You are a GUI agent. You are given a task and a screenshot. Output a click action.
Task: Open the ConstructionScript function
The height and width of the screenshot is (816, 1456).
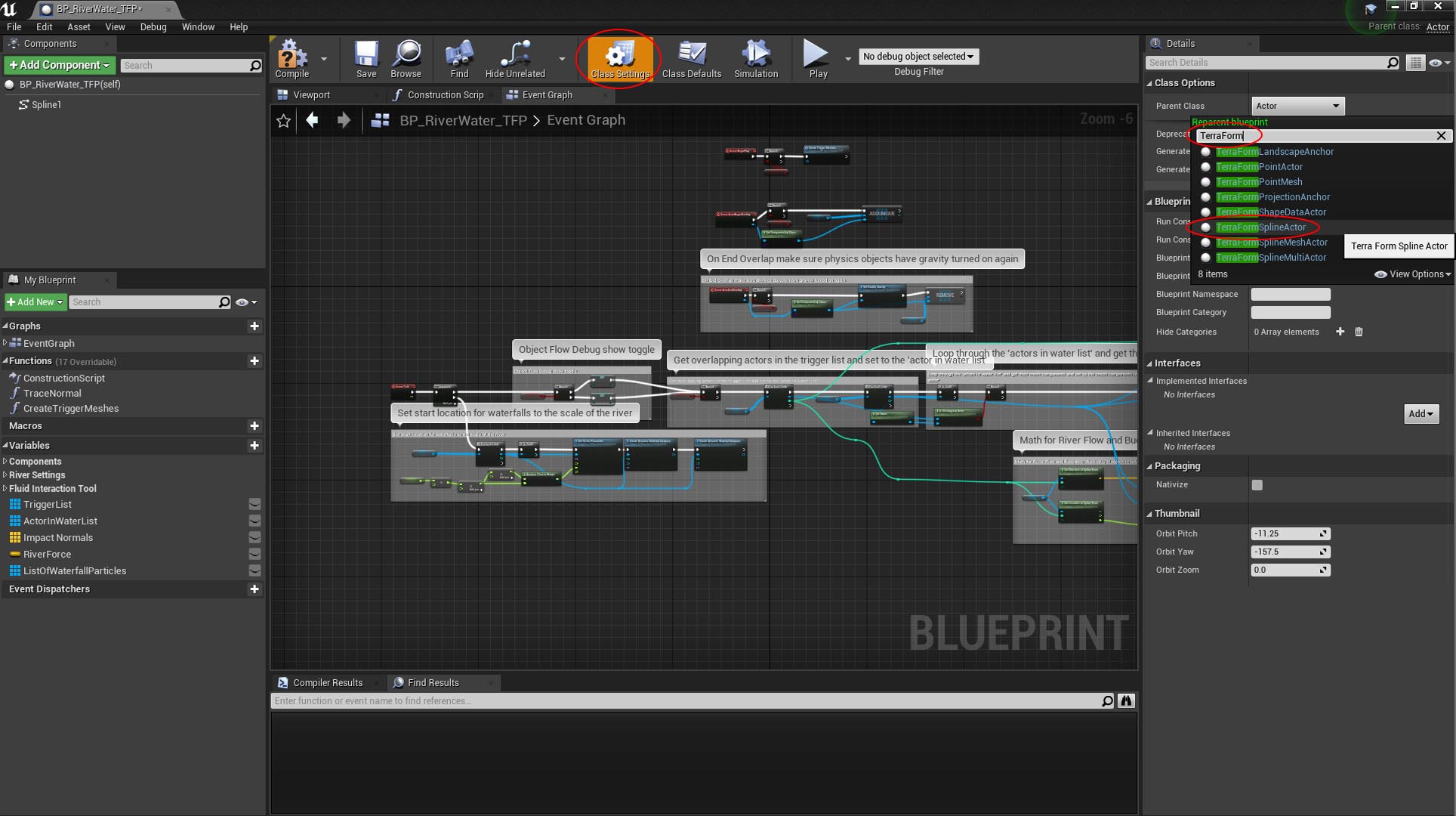point(63,379)
